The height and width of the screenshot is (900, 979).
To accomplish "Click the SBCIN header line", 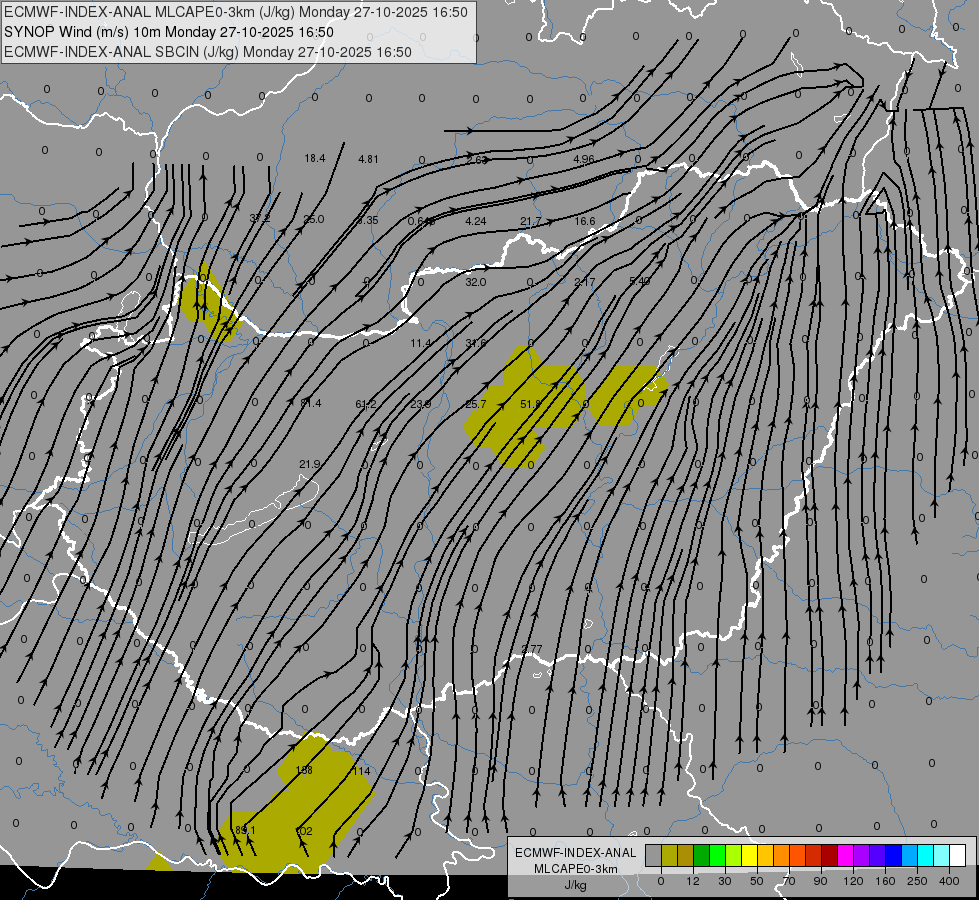I will pos(208,52).
